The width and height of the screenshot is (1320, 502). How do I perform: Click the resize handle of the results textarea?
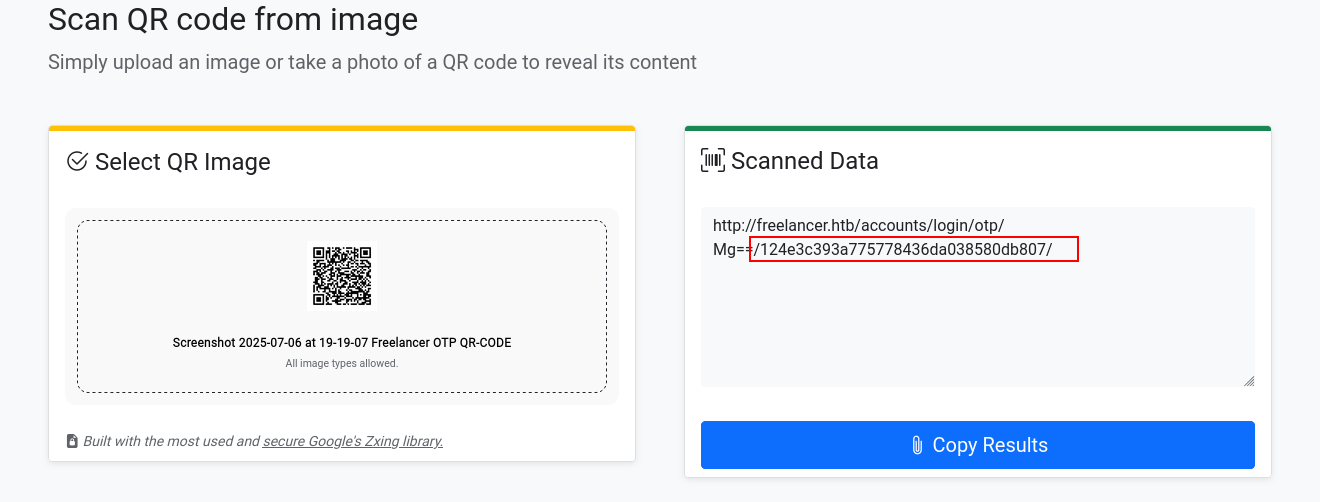(1249, 380)
